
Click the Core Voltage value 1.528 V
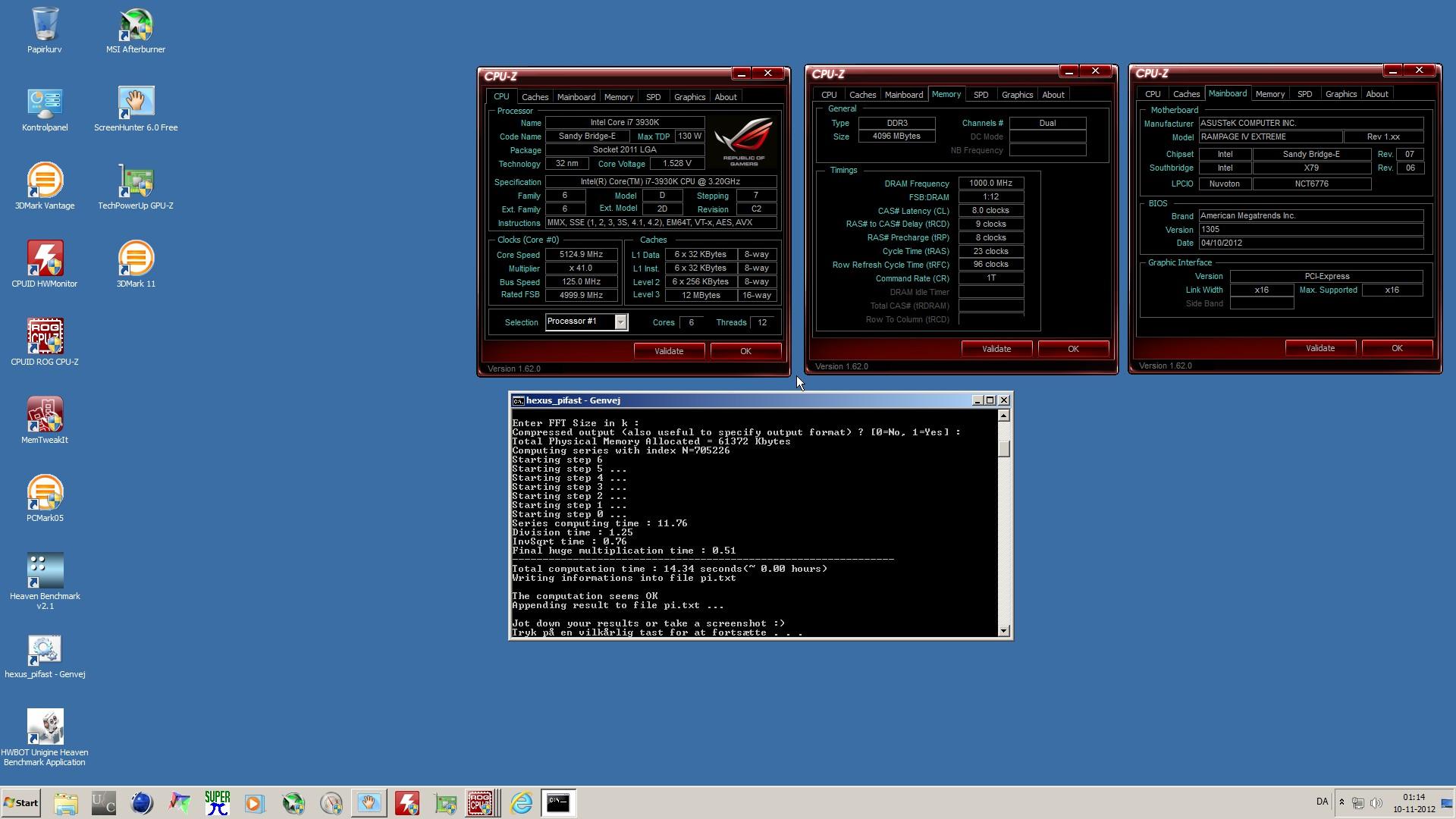tap(676, 164)
